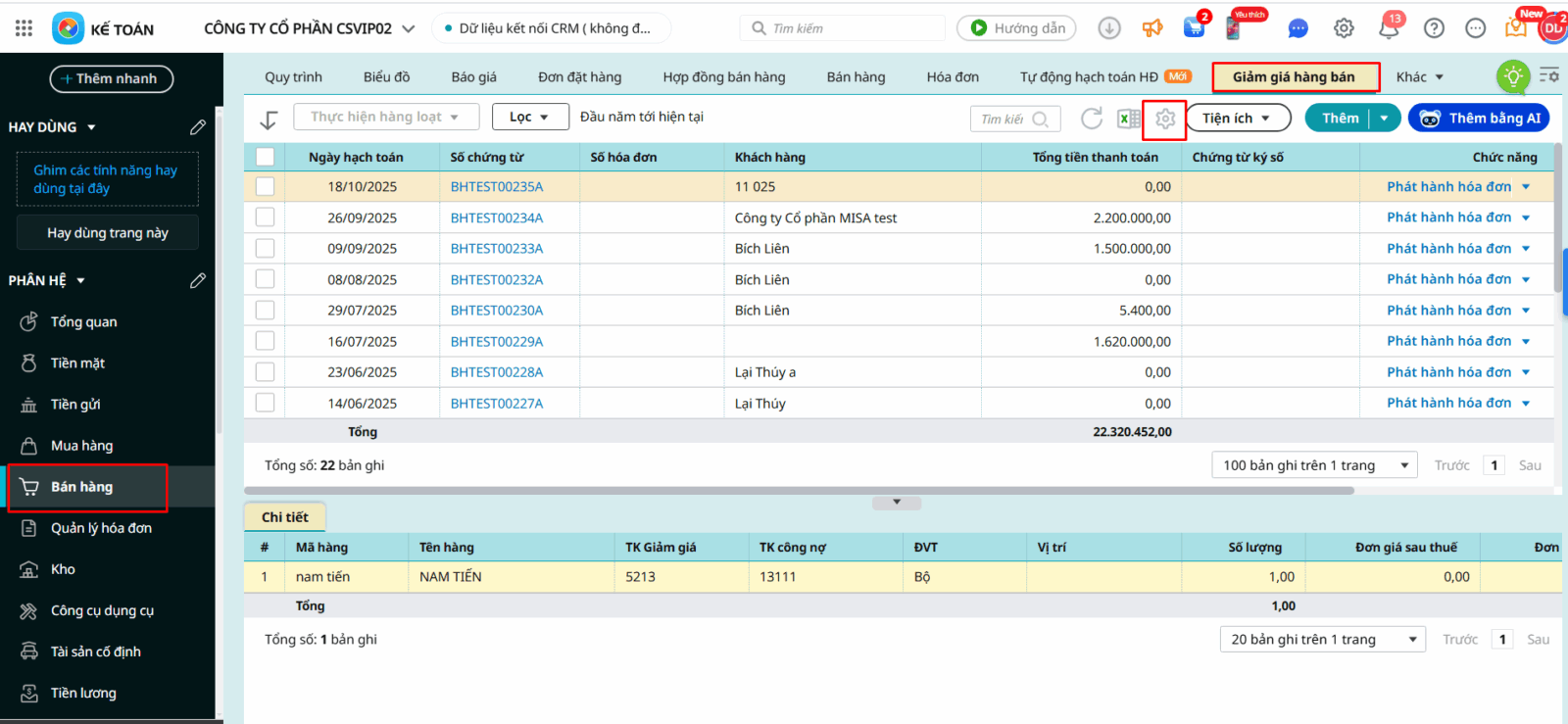
Task: Check the row for BHTEST00234A
Action: click(265, 217)
